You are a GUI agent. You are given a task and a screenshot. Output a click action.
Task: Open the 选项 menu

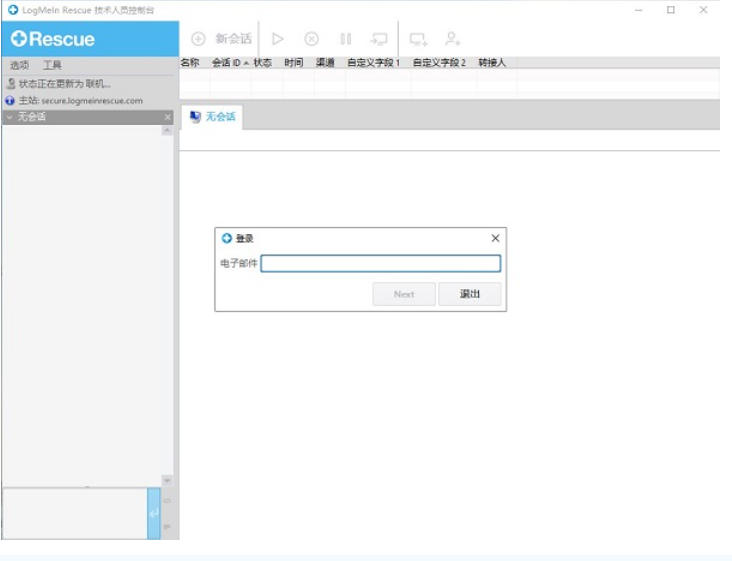19,65
